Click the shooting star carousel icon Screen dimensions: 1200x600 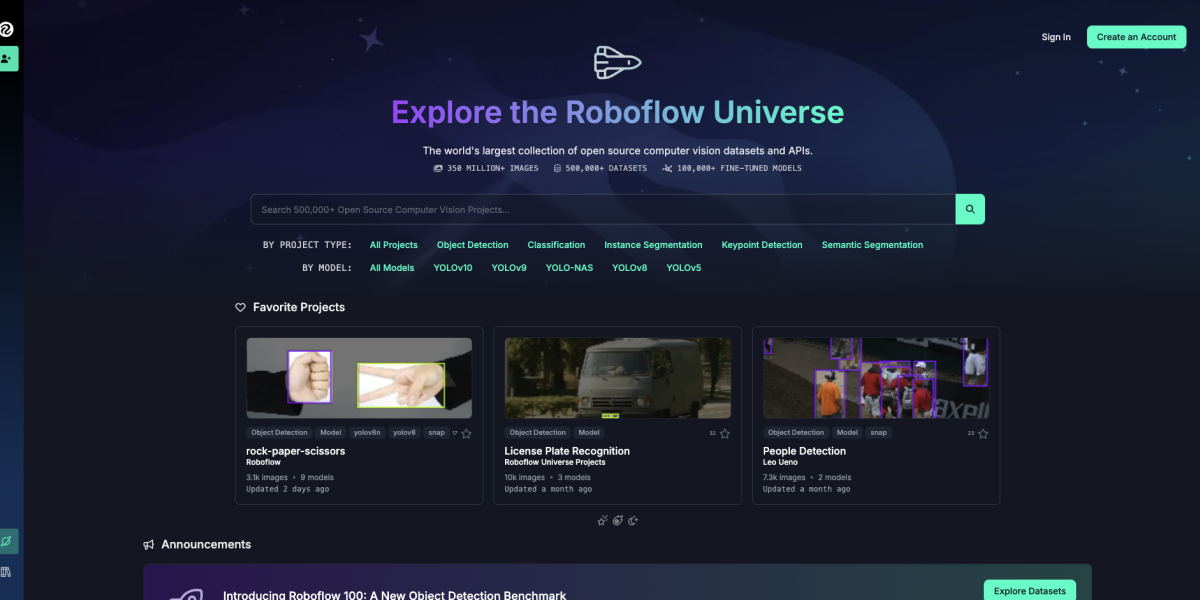click(602, 520)
